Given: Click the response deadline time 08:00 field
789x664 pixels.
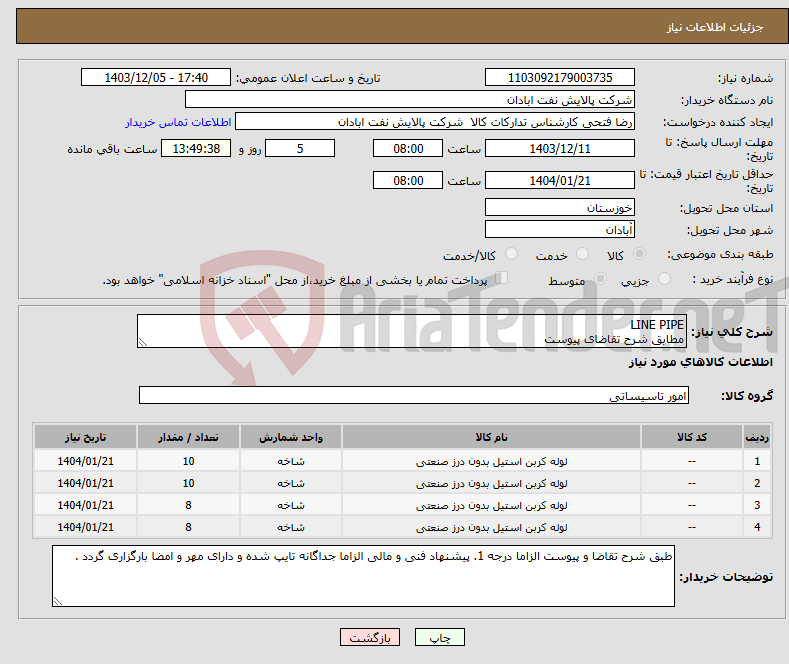Looking at the screenshot, I should pyautogui.click(x=408, y=148).
